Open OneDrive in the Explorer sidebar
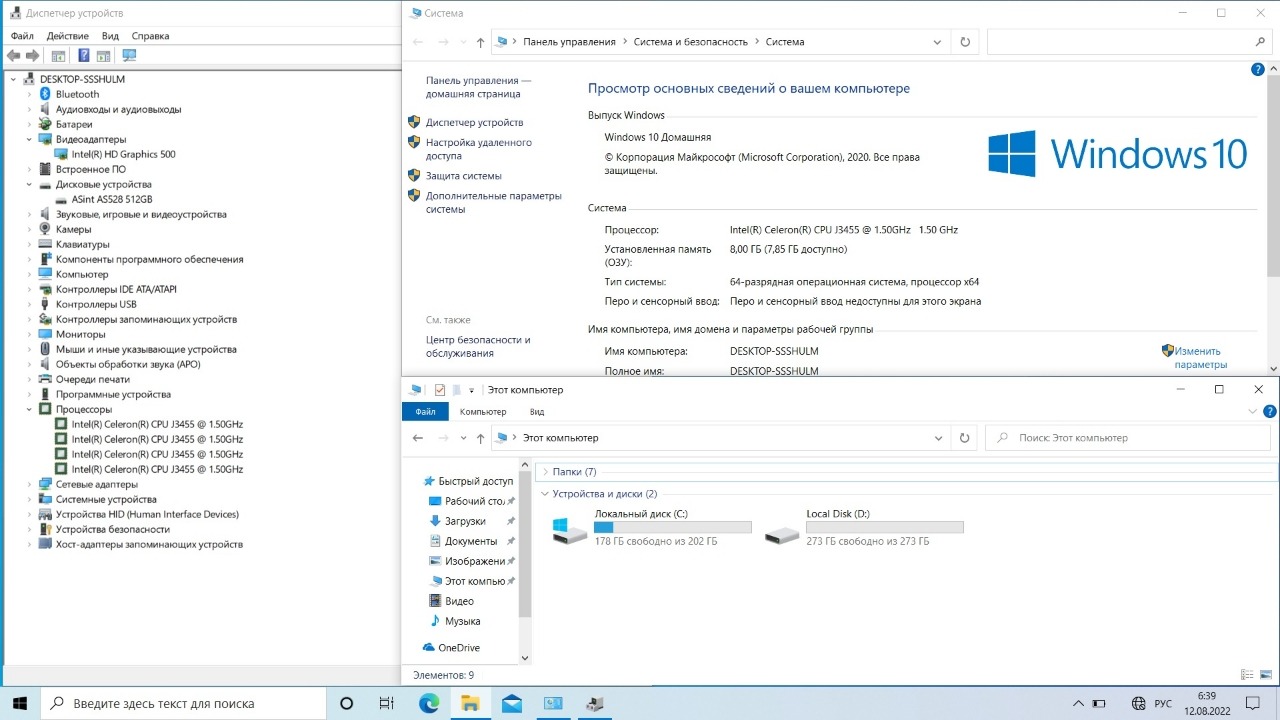 (x=459, y=648)
